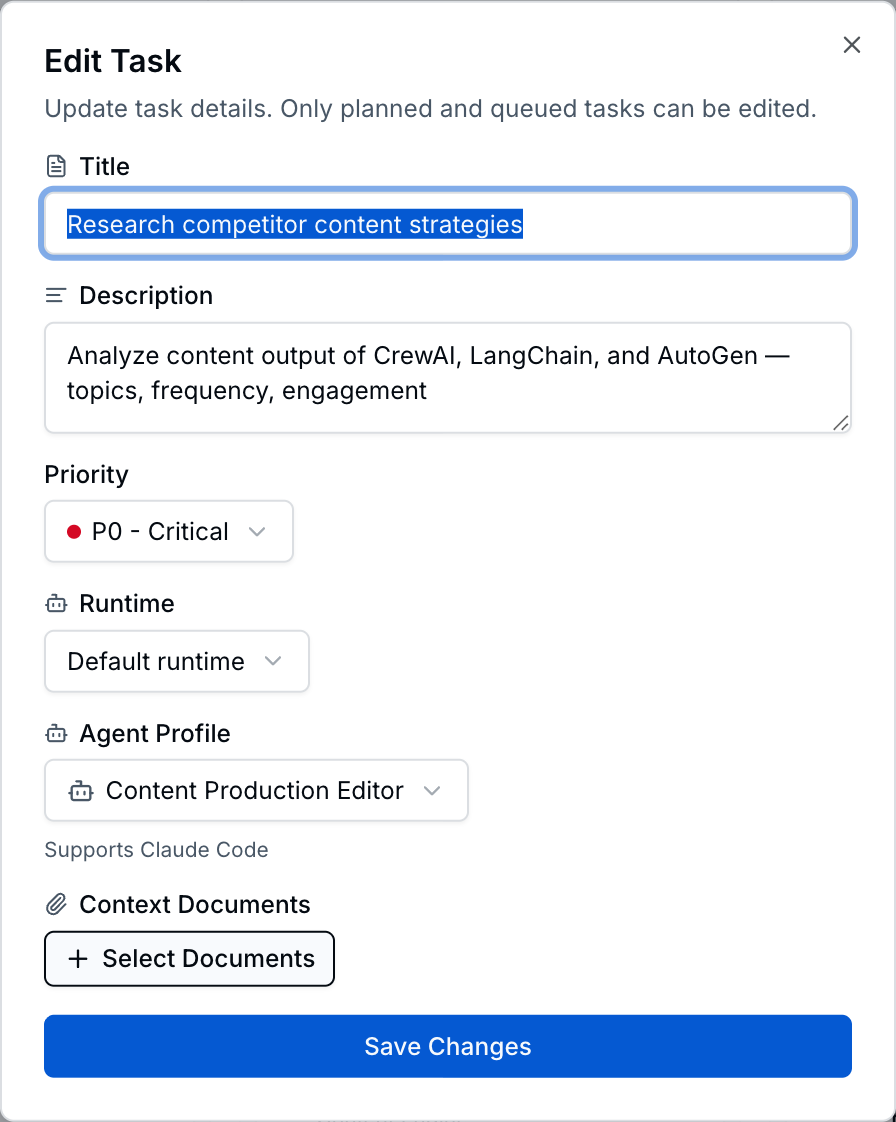Viewport: 896px width, 1122px height.
Task: Click the document icon beside the Title label
Action: pos(55,166)
